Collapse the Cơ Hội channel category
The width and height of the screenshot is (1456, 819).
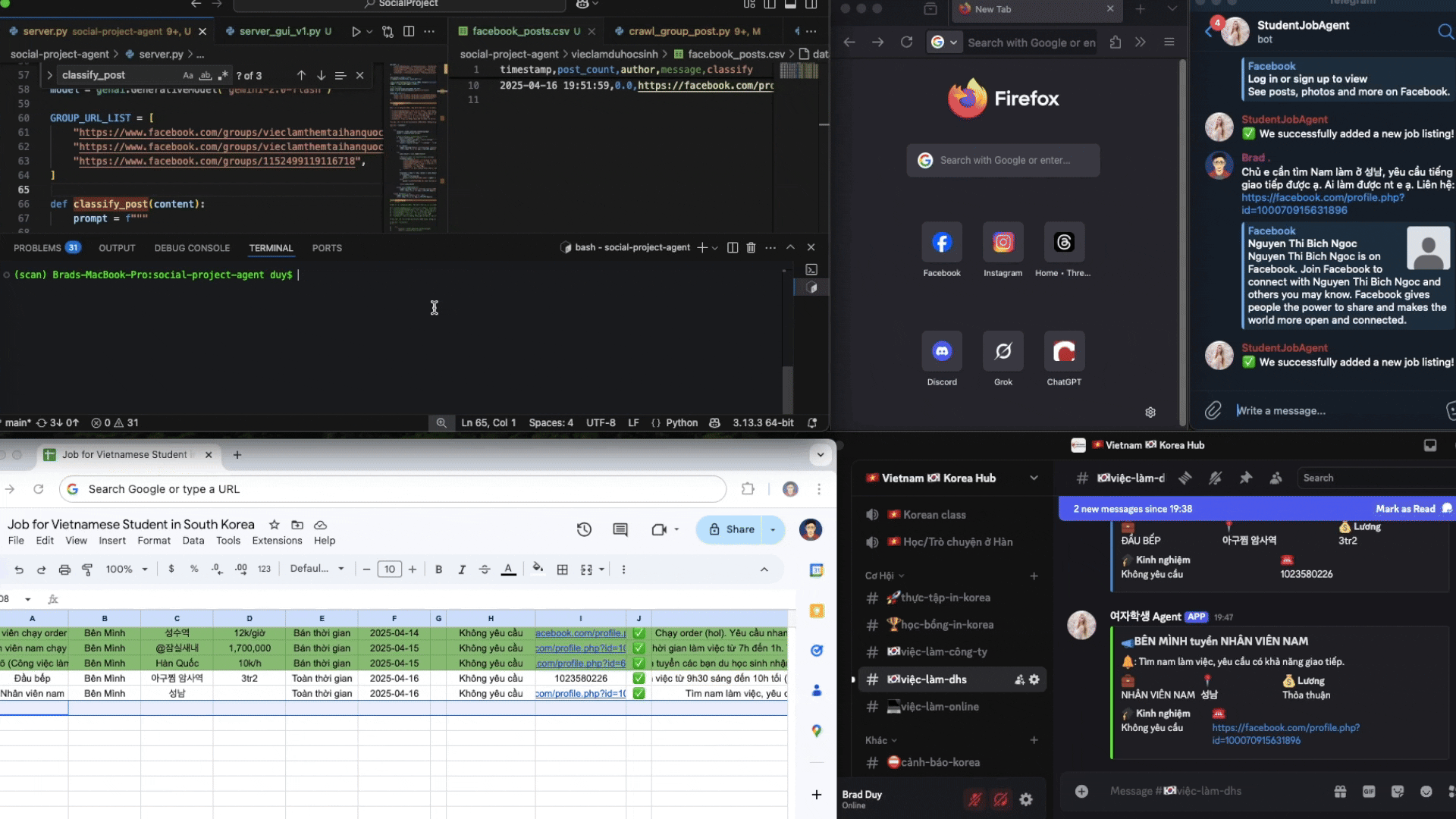point(884,576)
